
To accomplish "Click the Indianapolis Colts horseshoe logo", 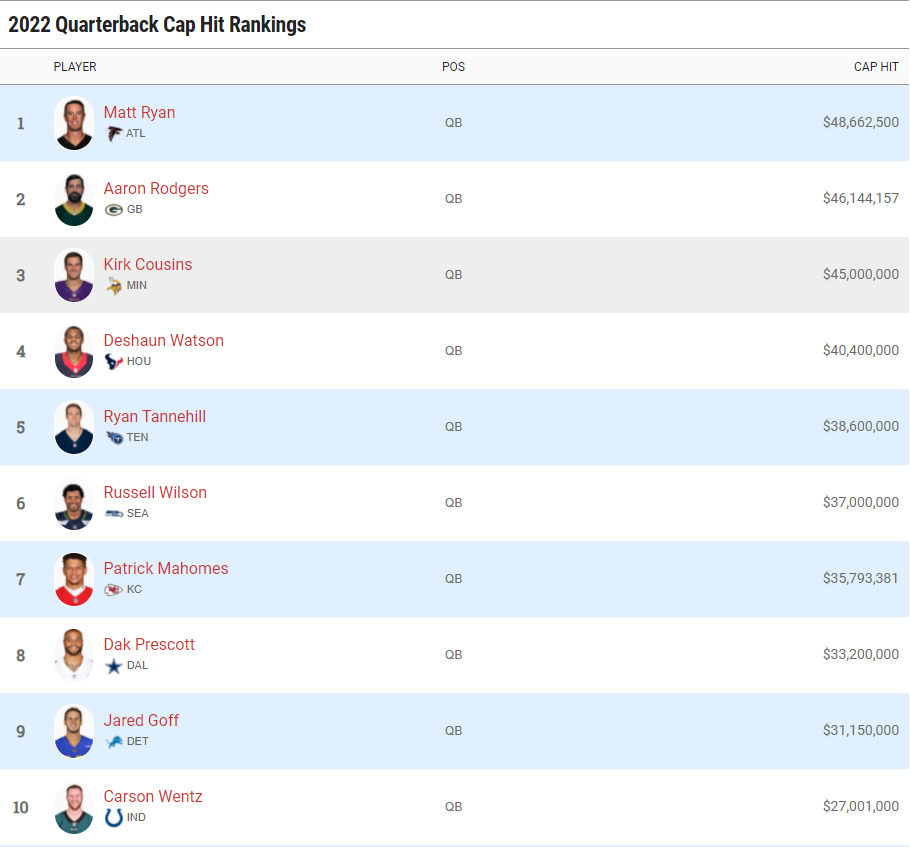I will pyautogui.click(x=114, y=817).
